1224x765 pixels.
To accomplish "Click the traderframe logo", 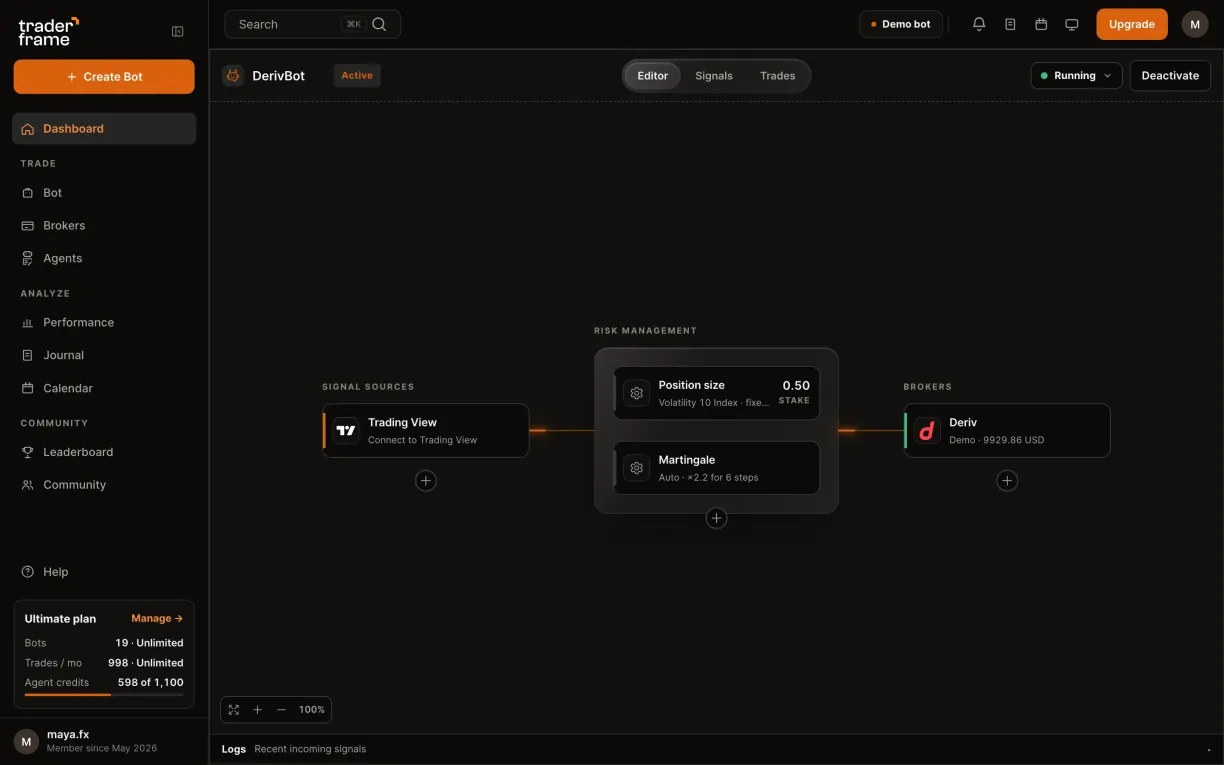I will click(48, 31).
